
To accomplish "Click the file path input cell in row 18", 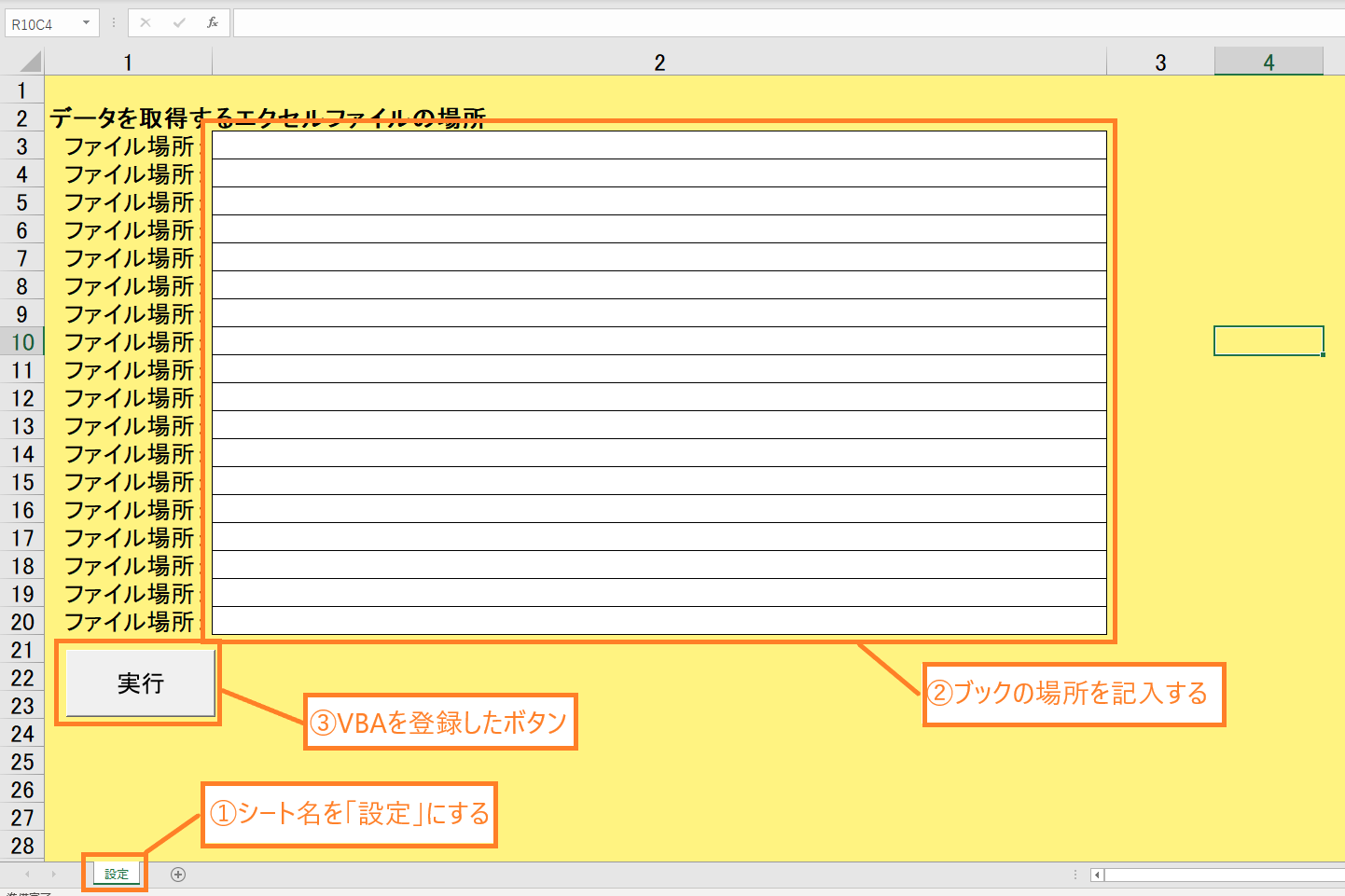I will tap(659, 565).
